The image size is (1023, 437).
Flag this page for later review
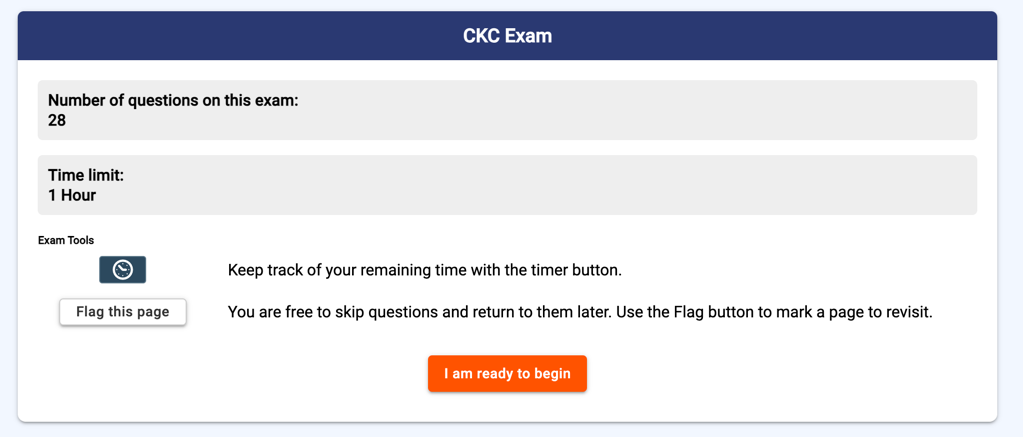point(123,312)
